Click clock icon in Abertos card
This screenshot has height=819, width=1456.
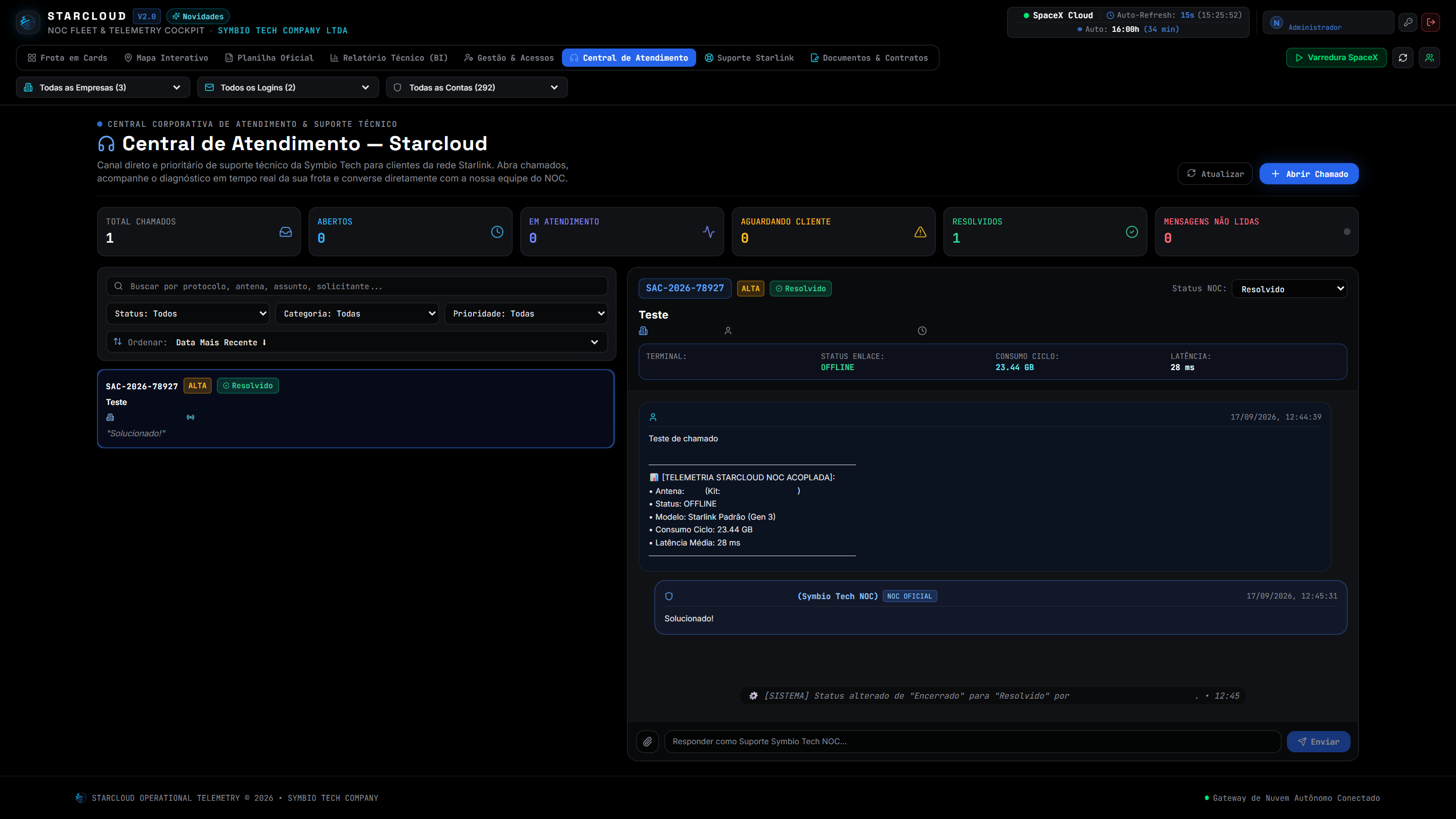point(497,232)
